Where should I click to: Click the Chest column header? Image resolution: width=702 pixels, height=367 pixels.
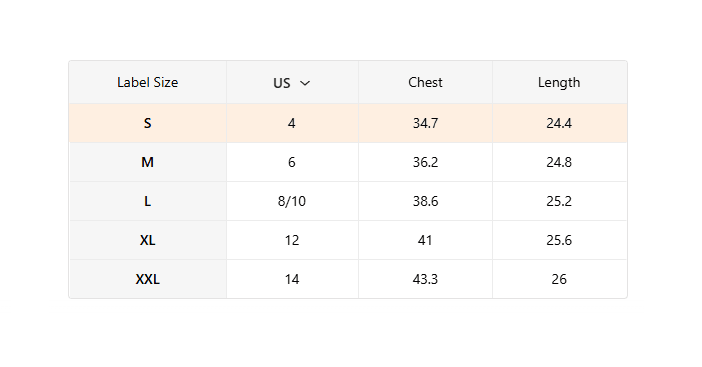click(x=425, y=82)
